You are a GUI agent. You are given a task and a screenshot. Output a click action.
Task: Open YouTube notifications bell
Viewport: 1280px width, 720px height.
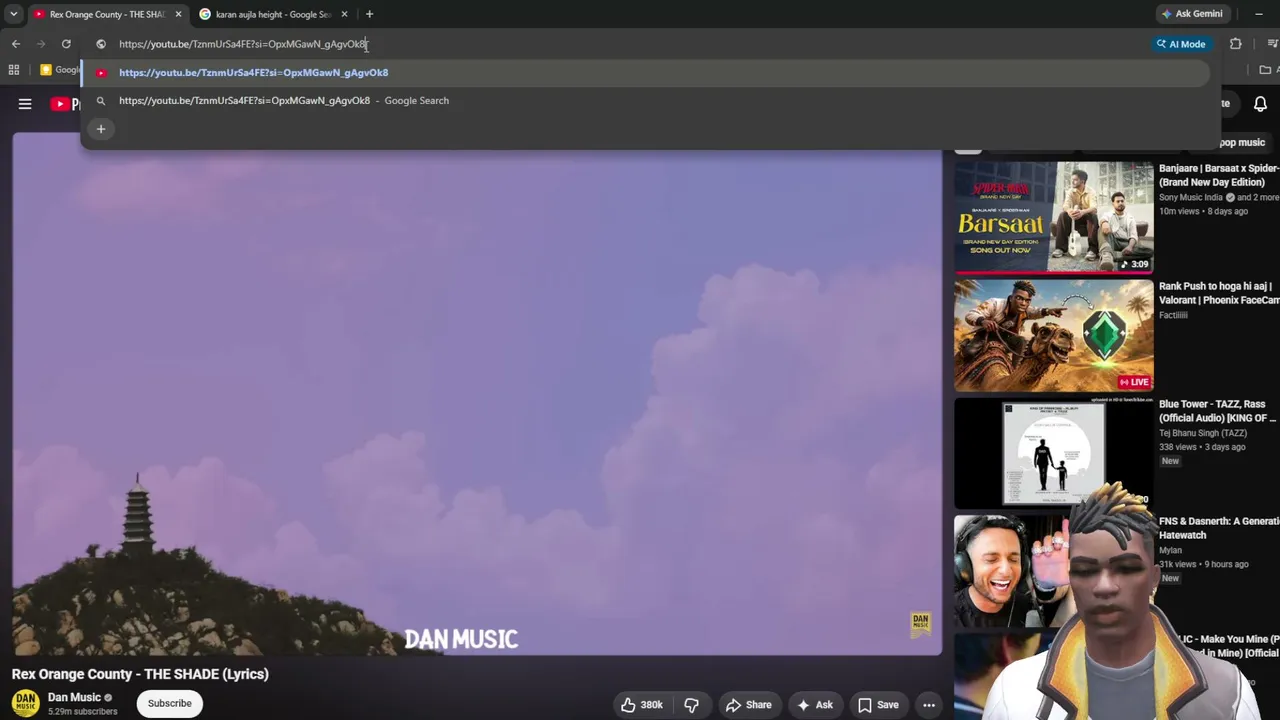click(x=1260, y=104)
